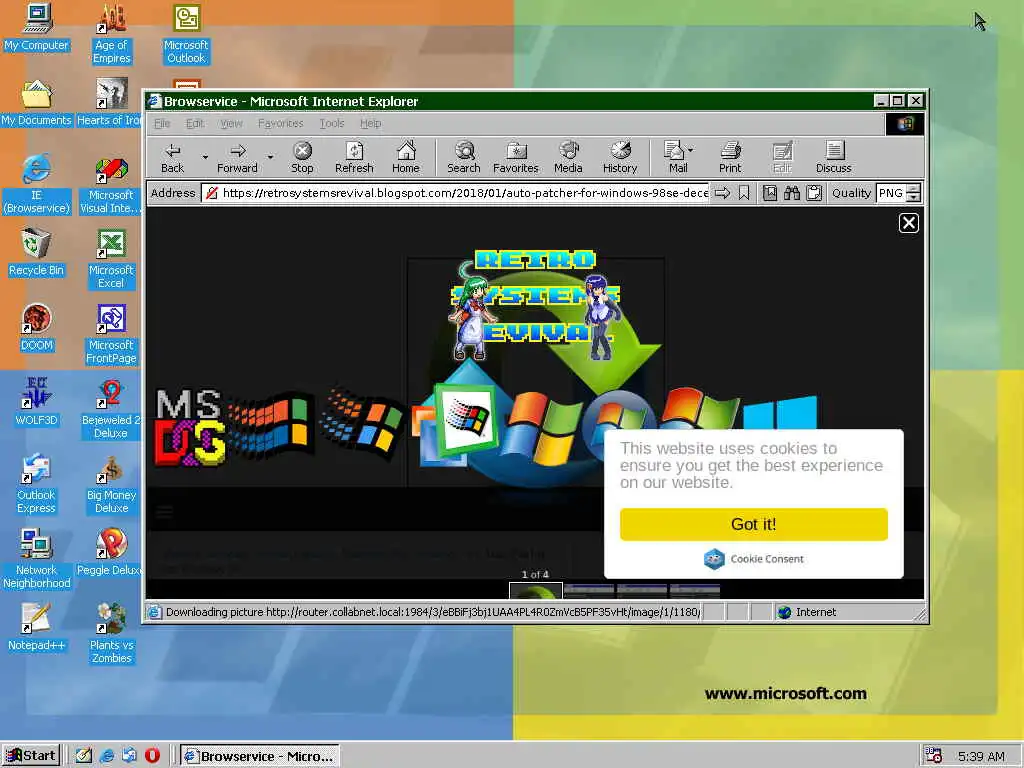Open the Back history dropdown arrow
The height and width of the screenshot is (768, 1024).
(x=205, y=157)
